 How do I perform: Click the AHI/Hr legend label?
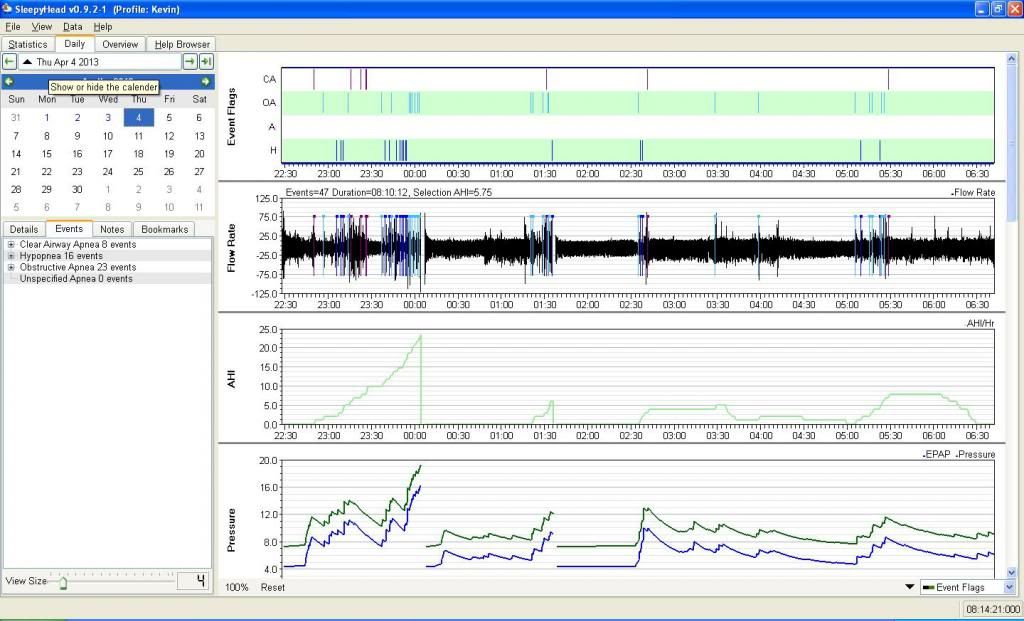tap(981, 324)
